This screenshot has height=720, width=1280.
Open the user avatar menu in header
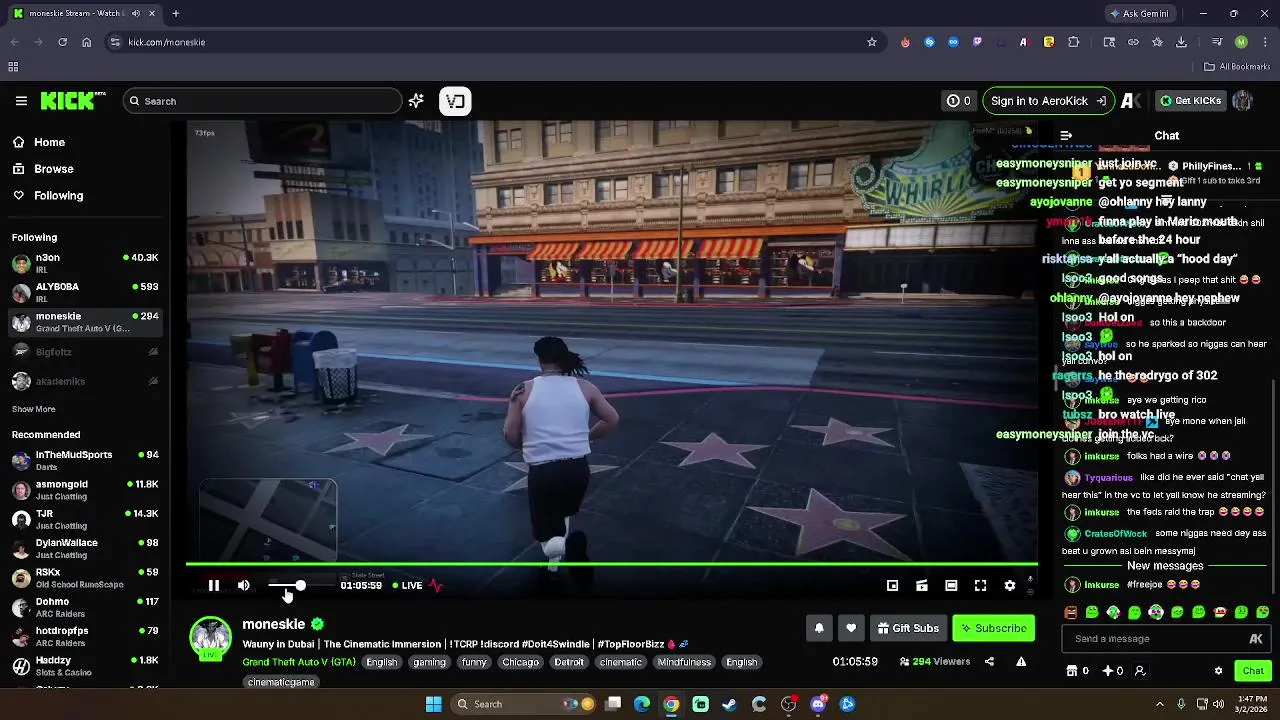coord(1243,101)
